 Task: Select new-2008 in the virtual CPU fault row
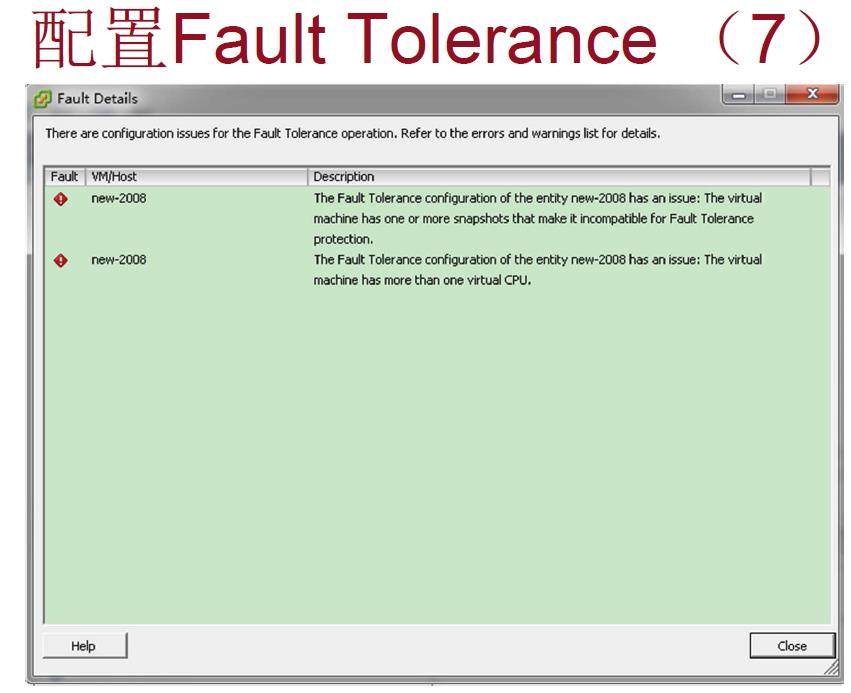pos(118,259)
